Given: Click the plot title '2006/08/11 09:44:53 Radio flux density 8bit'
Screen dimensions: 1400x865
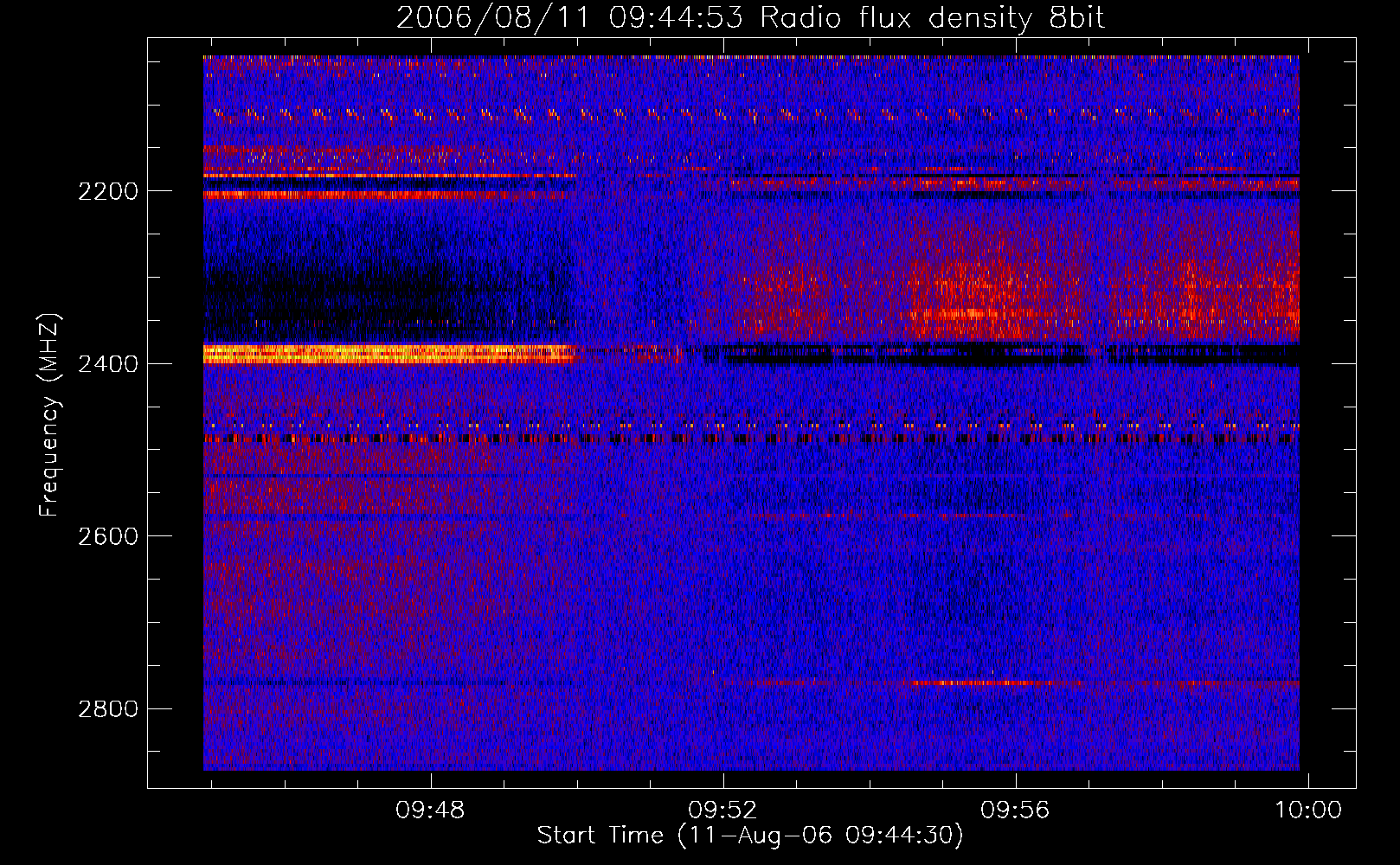Looking at the screenshot, I should (x=750, y=18).
